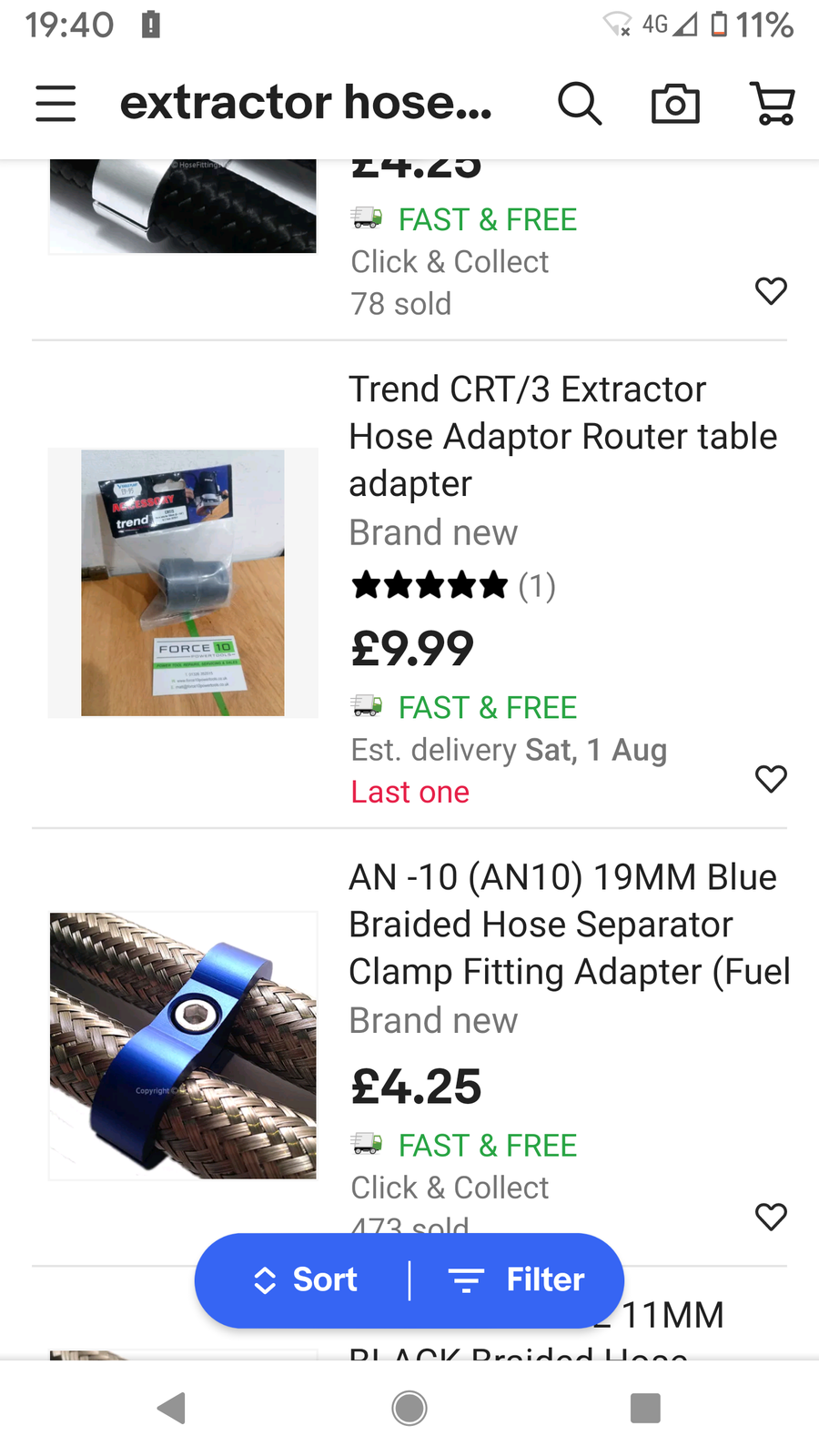Tap the extractor hose search query text
Screen dimensions: 819x1456
pos(306,103)
